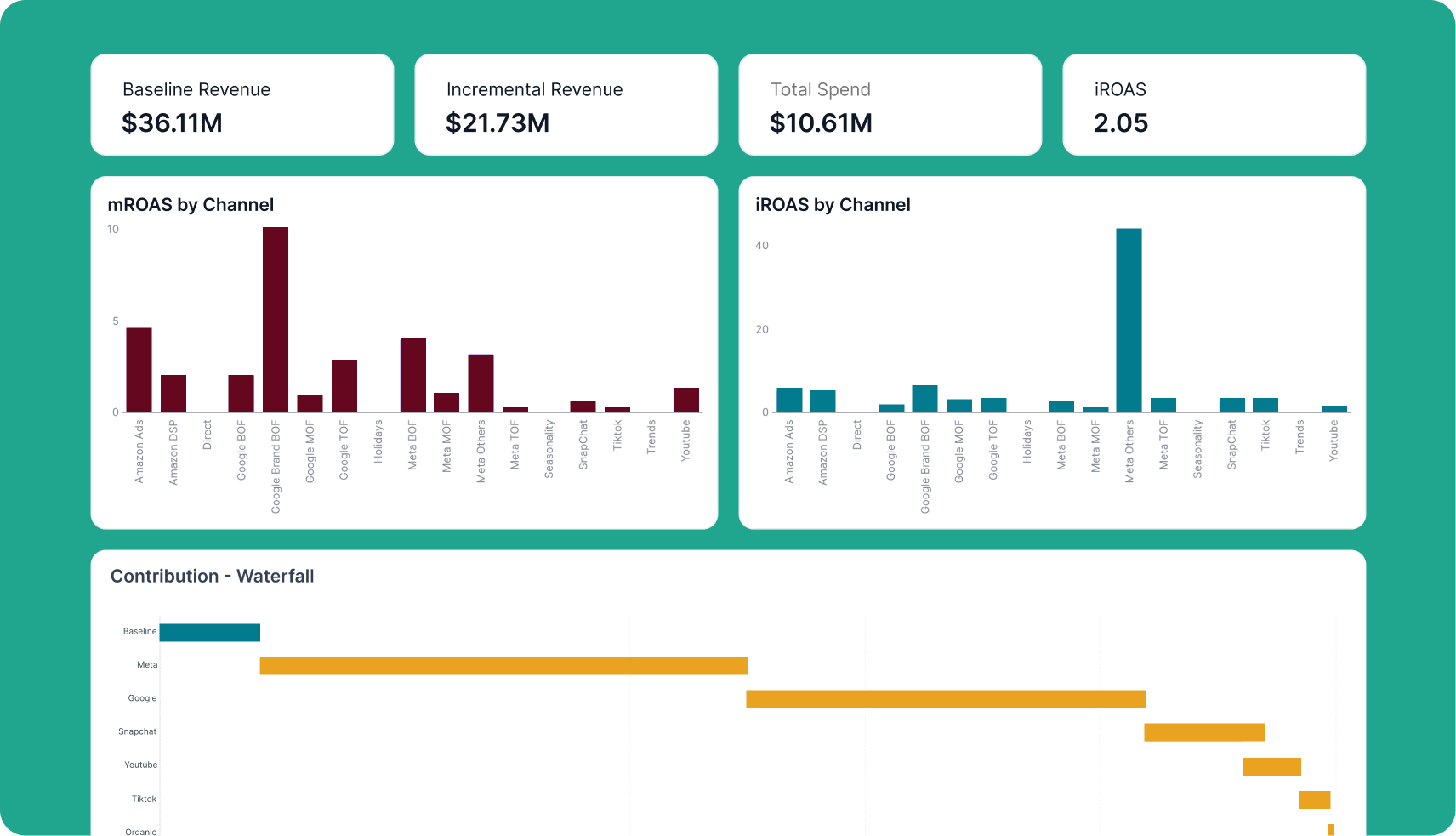Click the Meta BOF bar in mROAS chart
The height and width of the screenshot is (836, 1456).
coord(413,375)
